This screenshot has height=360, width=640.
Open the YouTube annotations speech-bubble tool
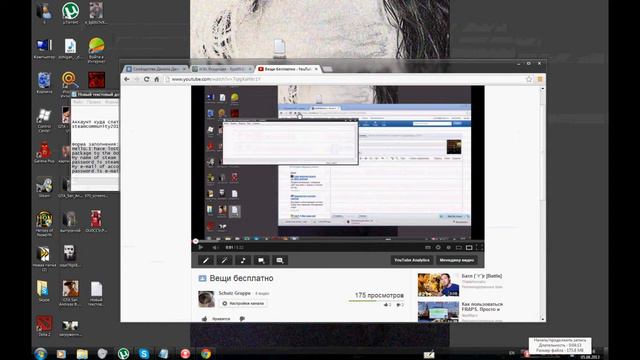point(261,260)
